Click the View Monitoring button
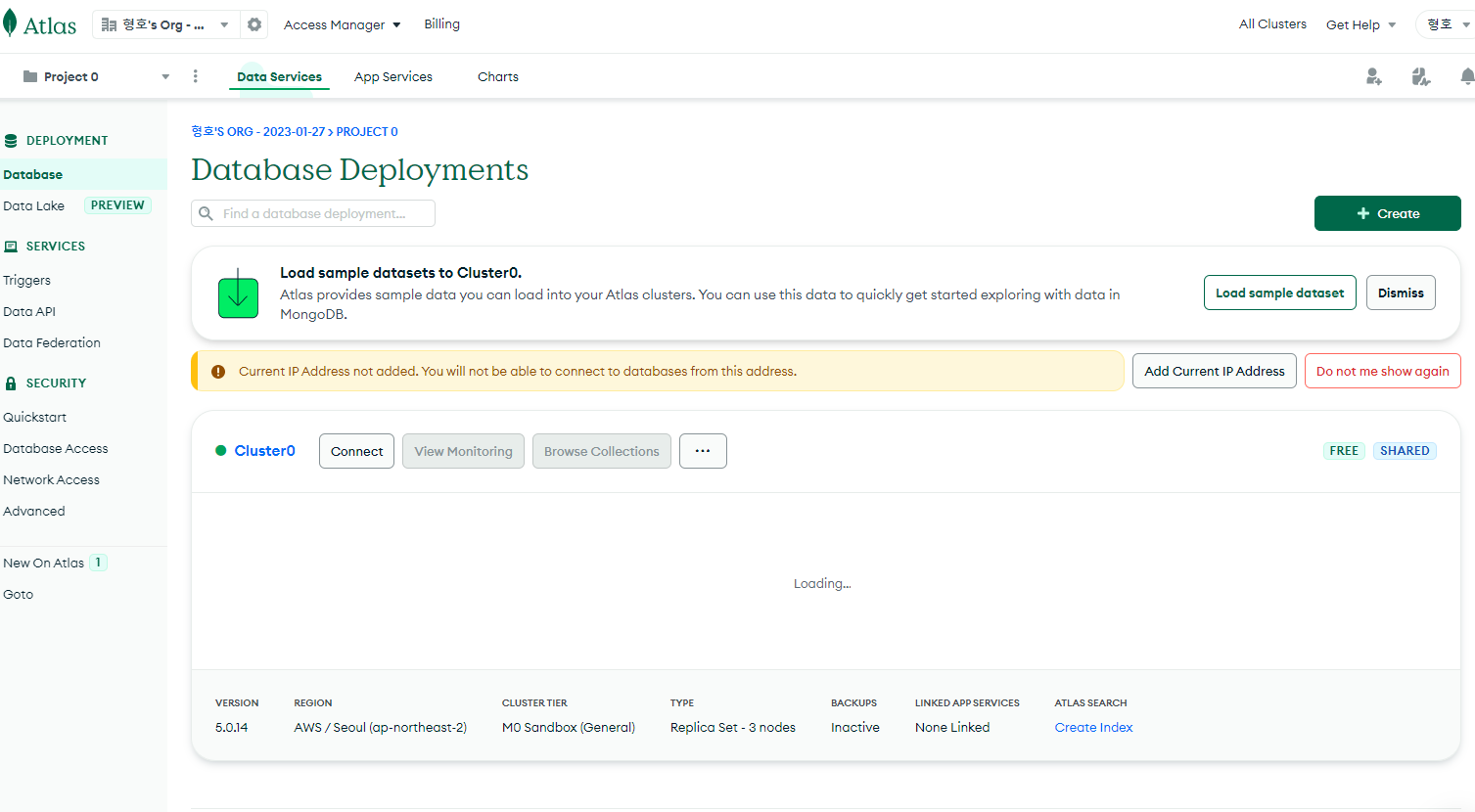Image resolution: width=1475 pixels, height=812 pixels. pyautogui.click(x=463, y=451)
